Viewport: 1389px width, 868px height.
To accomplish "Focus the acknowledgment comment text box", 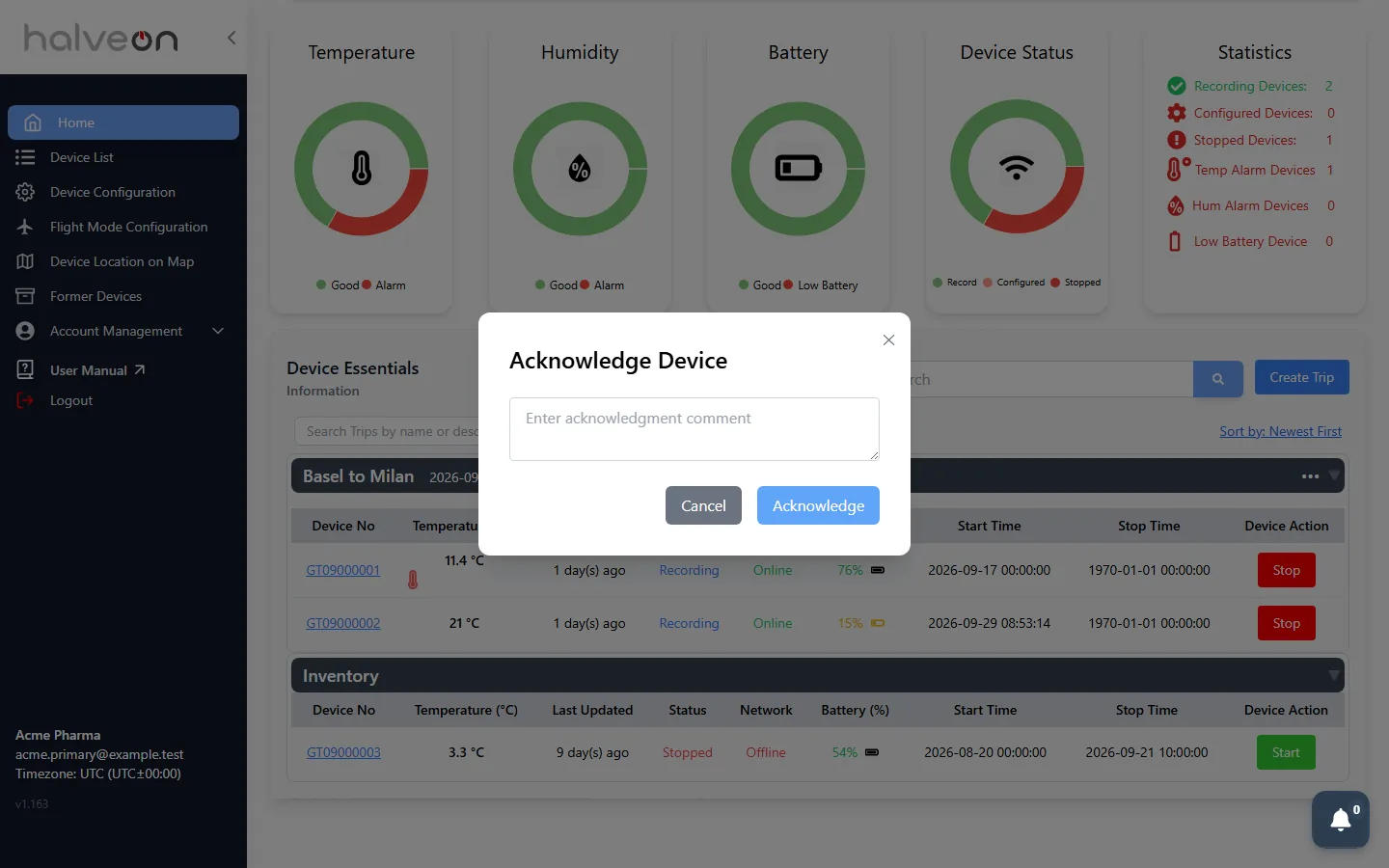I will pos(694,429).
